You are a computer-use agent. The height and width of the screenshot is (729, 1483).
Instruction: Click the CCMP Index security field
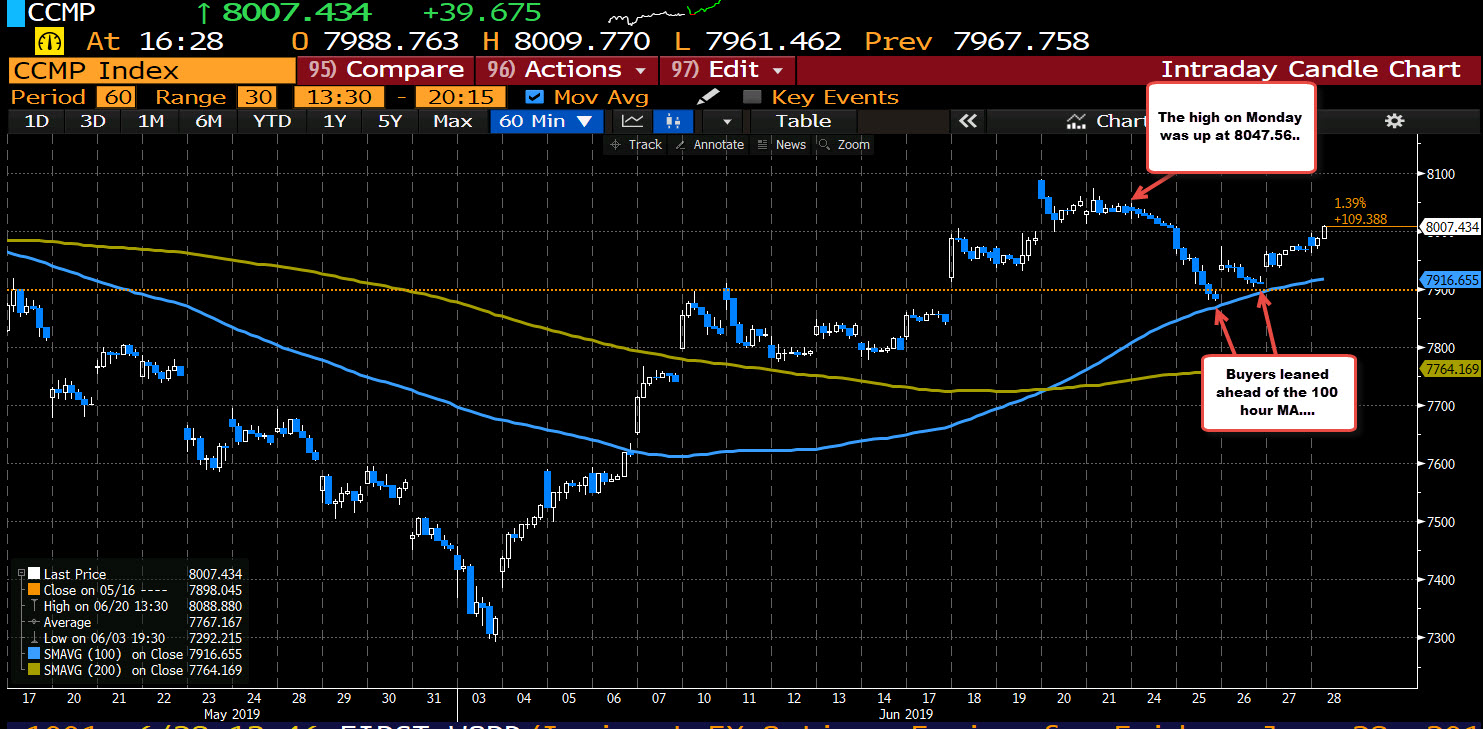point(150,70)
